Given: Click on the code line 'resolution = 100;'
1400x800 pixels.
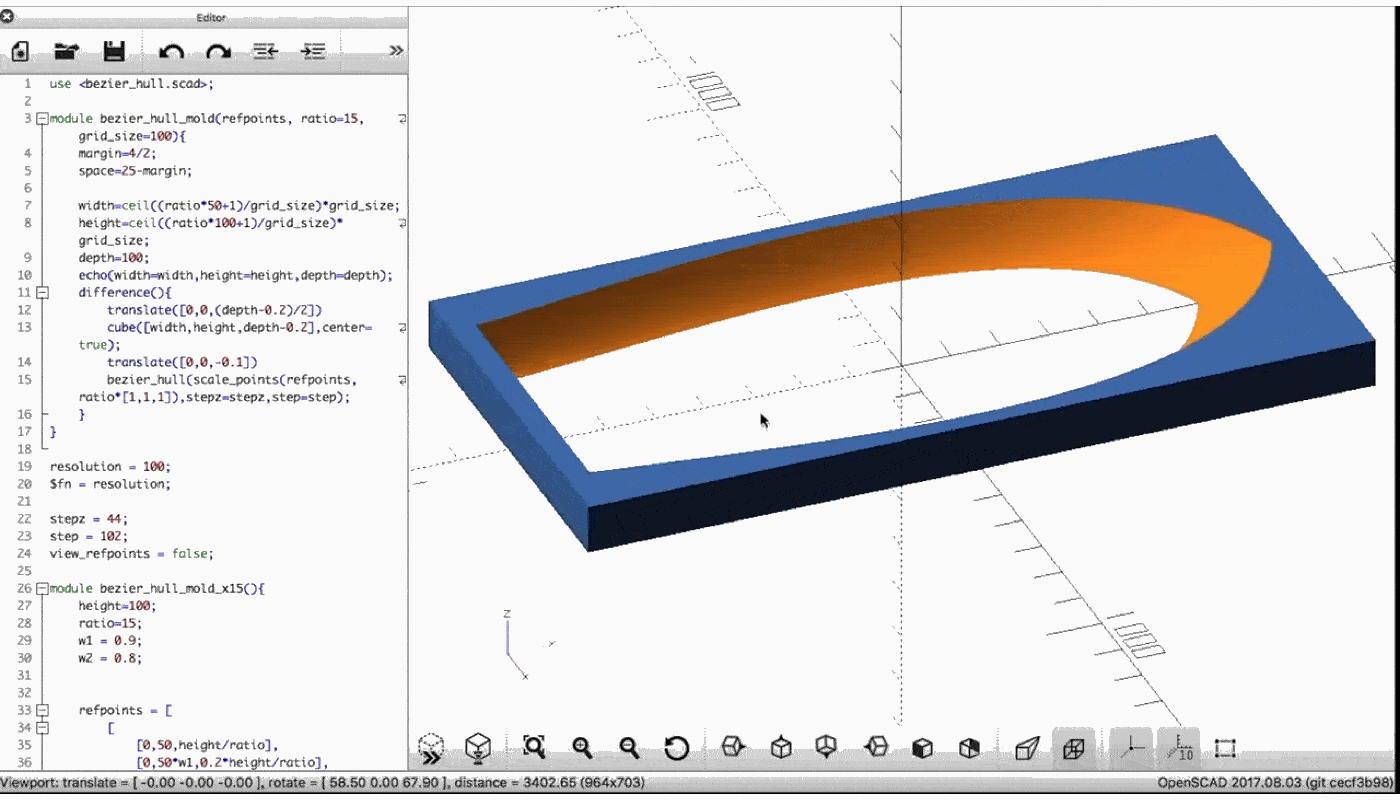Looking at the screenshot, I should click(x=110, y=467).
